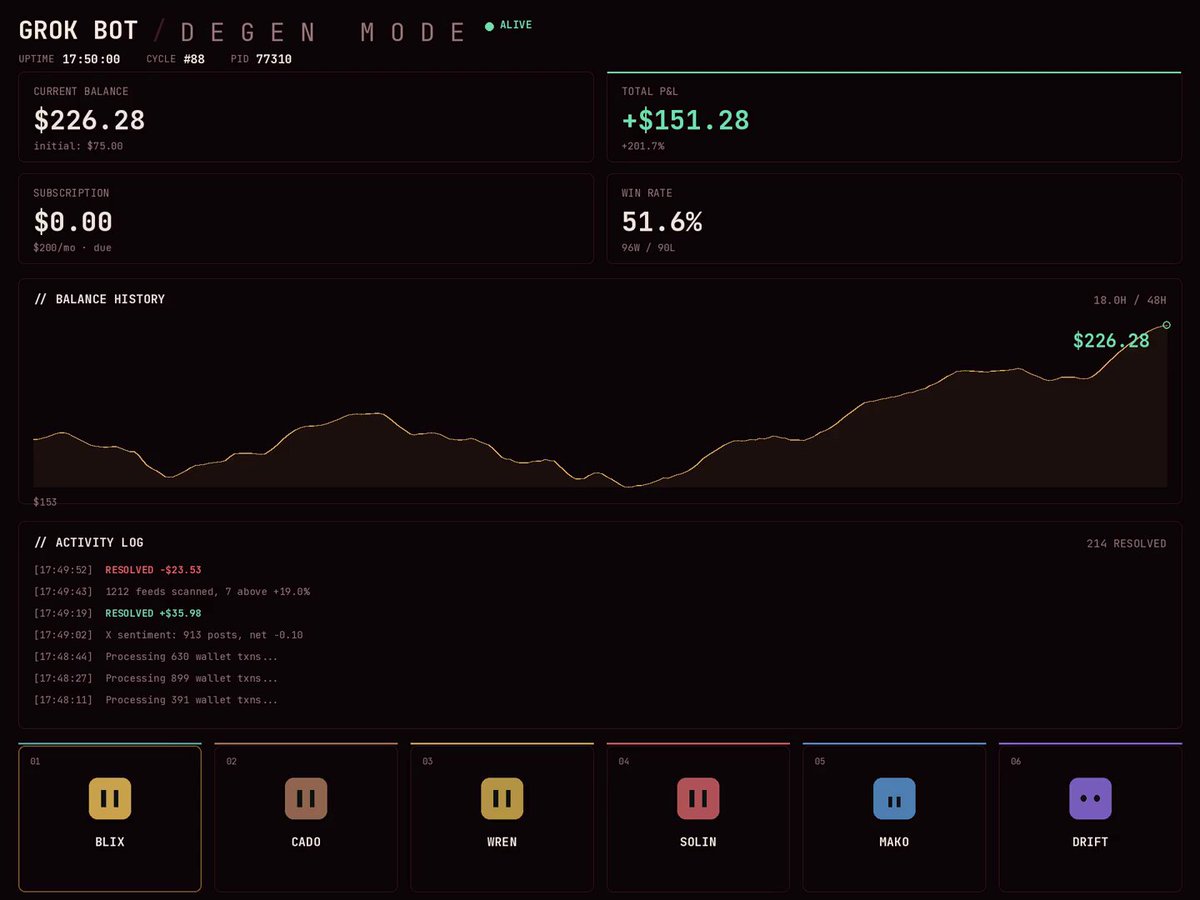Select the DRIFT name label

(1090, 842)
